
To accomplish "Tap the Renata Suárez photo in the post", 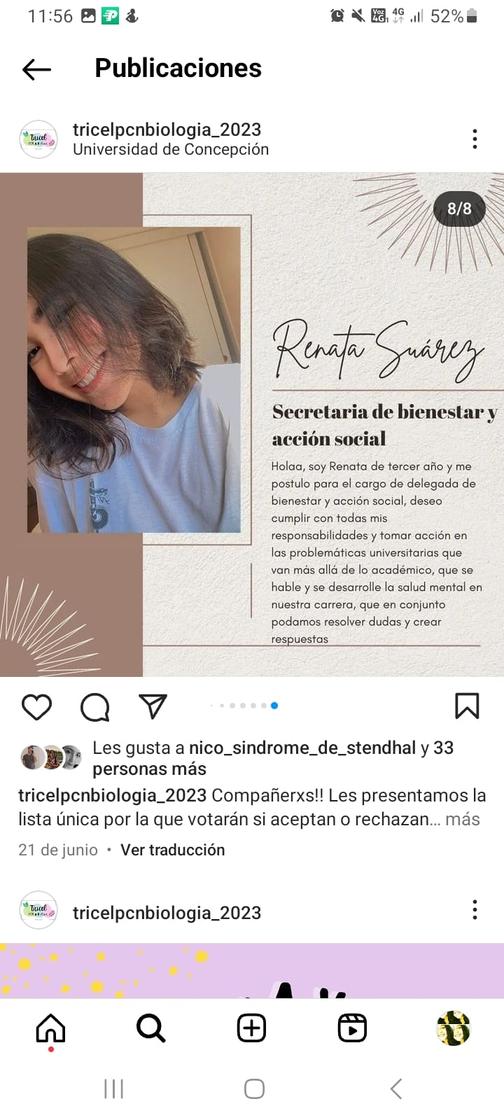I will [x=133, y=380].
